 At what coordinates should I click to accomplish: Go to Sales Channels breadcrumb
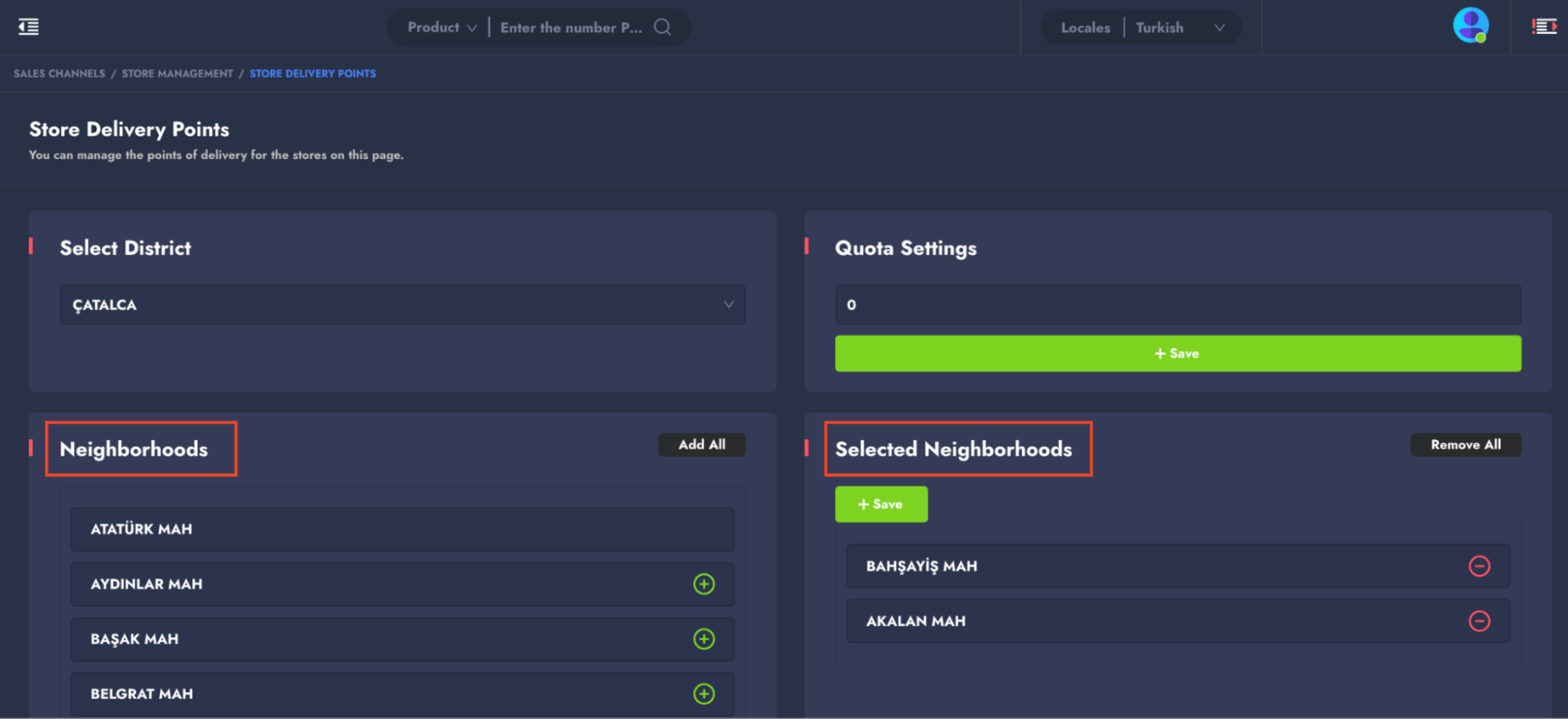coord(60,74)
